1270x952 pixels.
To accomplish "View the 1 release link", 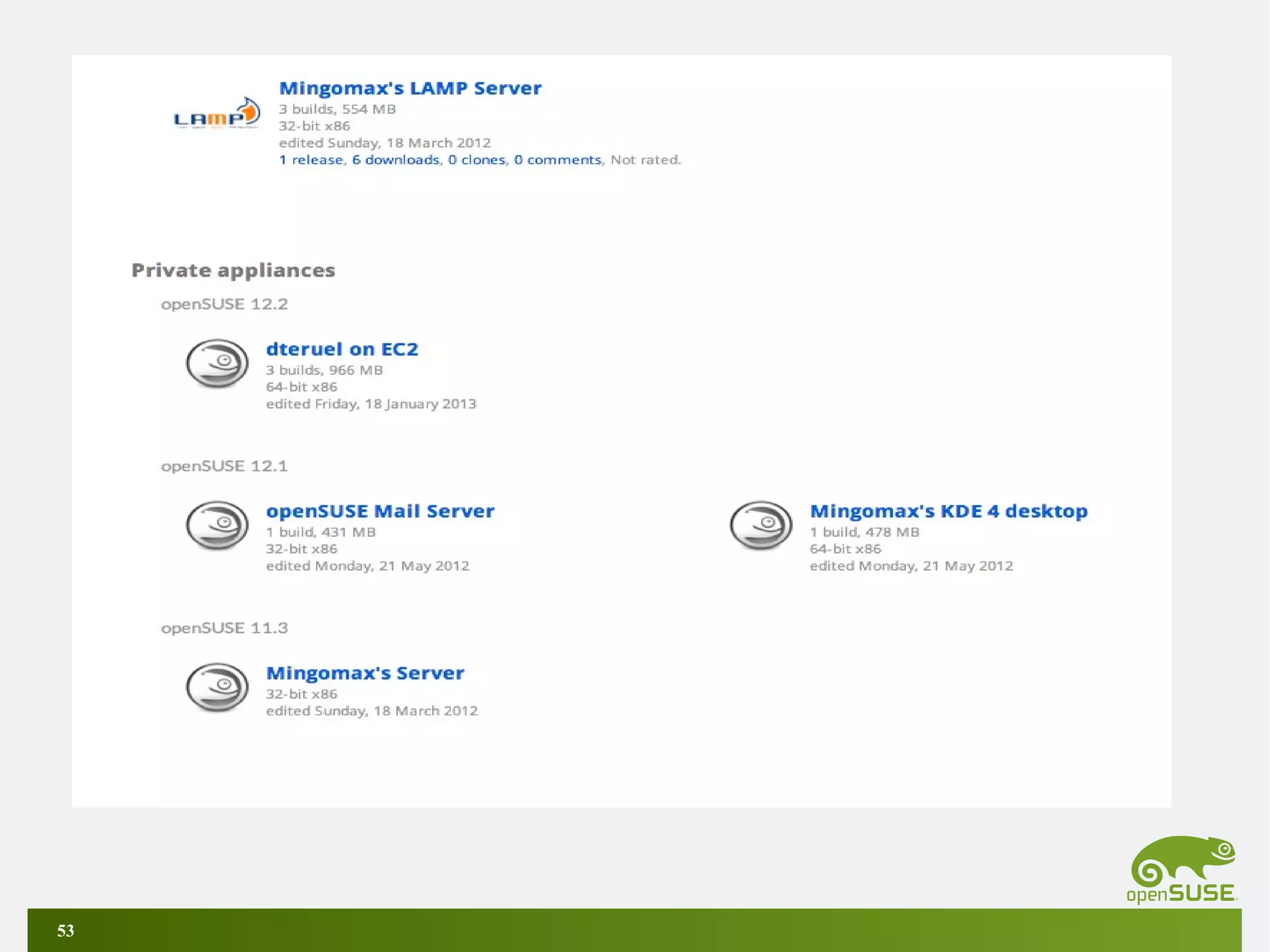I will pyautogui.click(x=311, y=160).
